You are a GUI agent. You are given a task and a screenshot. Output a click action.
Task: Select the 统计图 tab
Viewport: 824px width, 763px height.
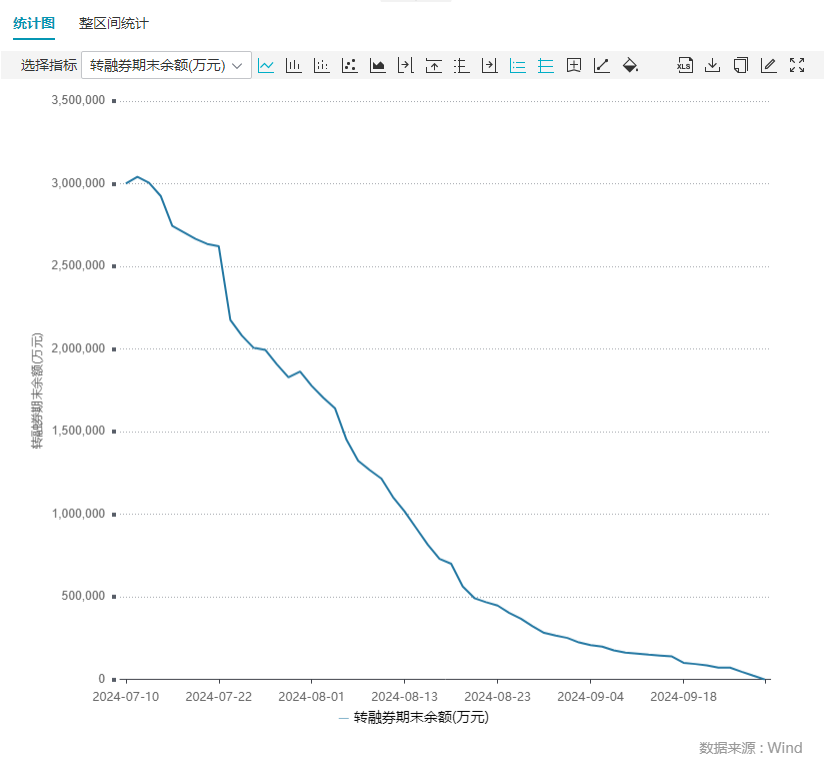33,23
